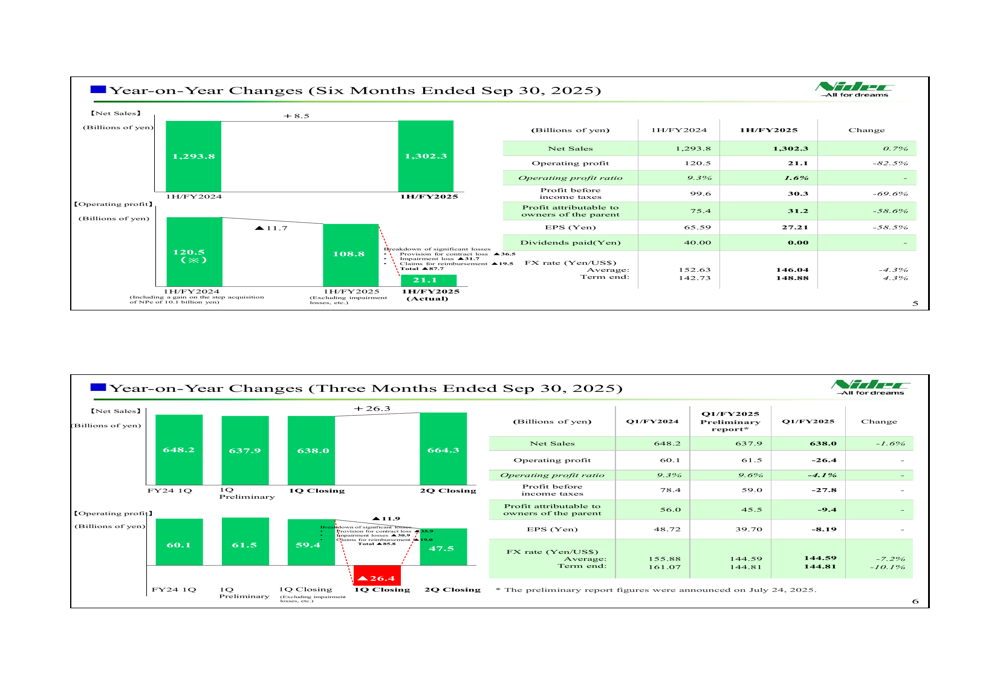Screen dimensions: 1000x685
Task: Click page number 5 on the first slide
Action: click(x=915, y=303)
